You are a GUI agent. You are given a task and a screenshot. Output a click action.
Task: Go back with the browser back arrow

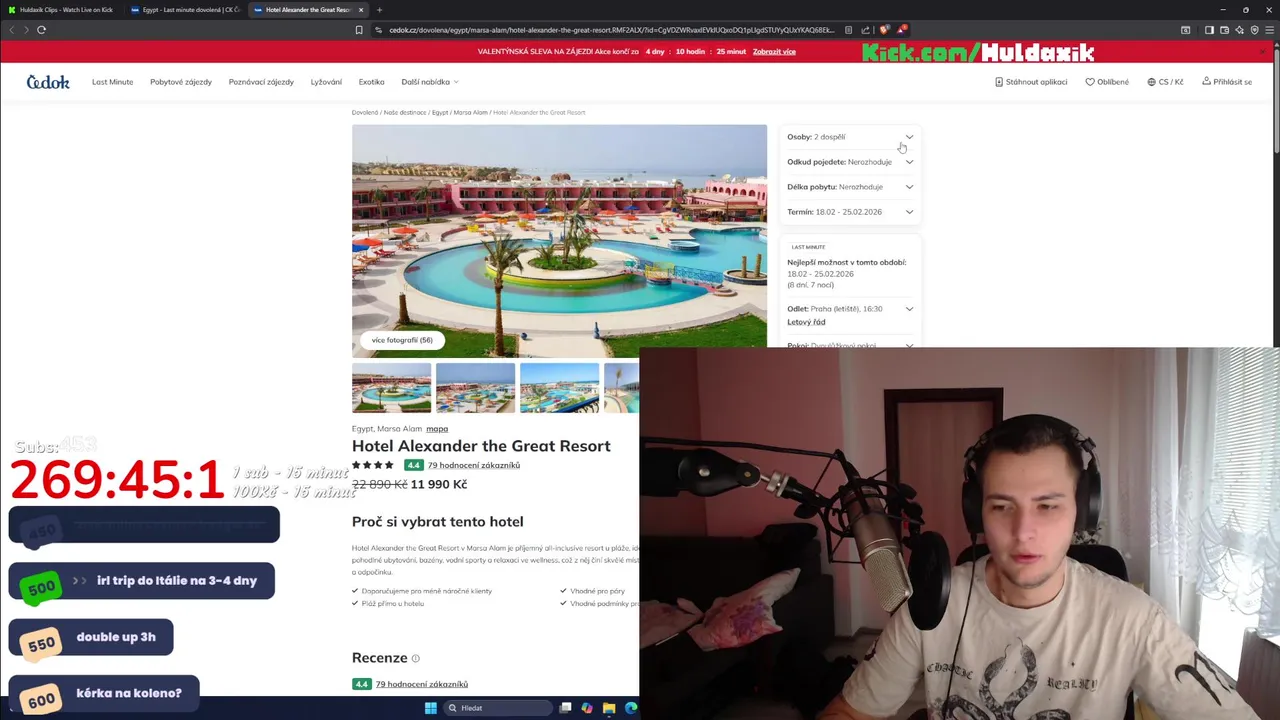point(11,30)
